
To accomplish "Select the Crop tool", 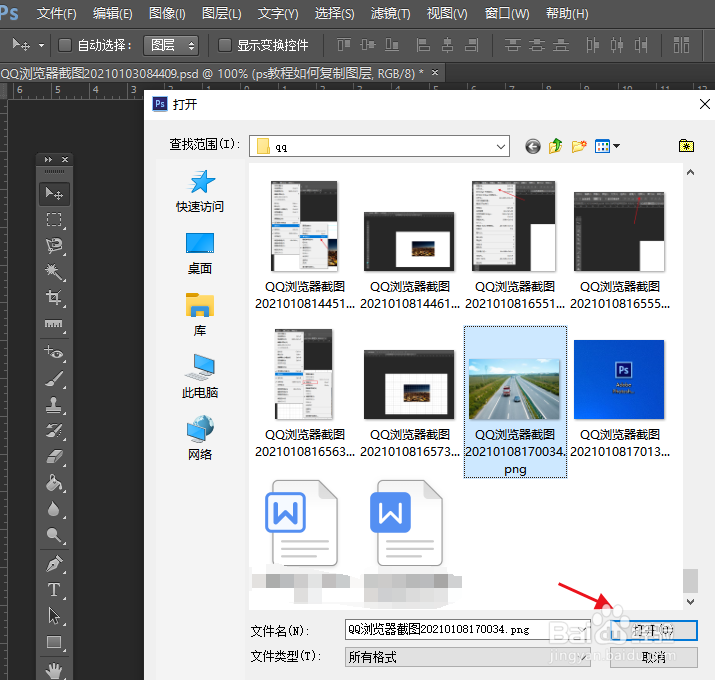I will click(x=54, y=297).
